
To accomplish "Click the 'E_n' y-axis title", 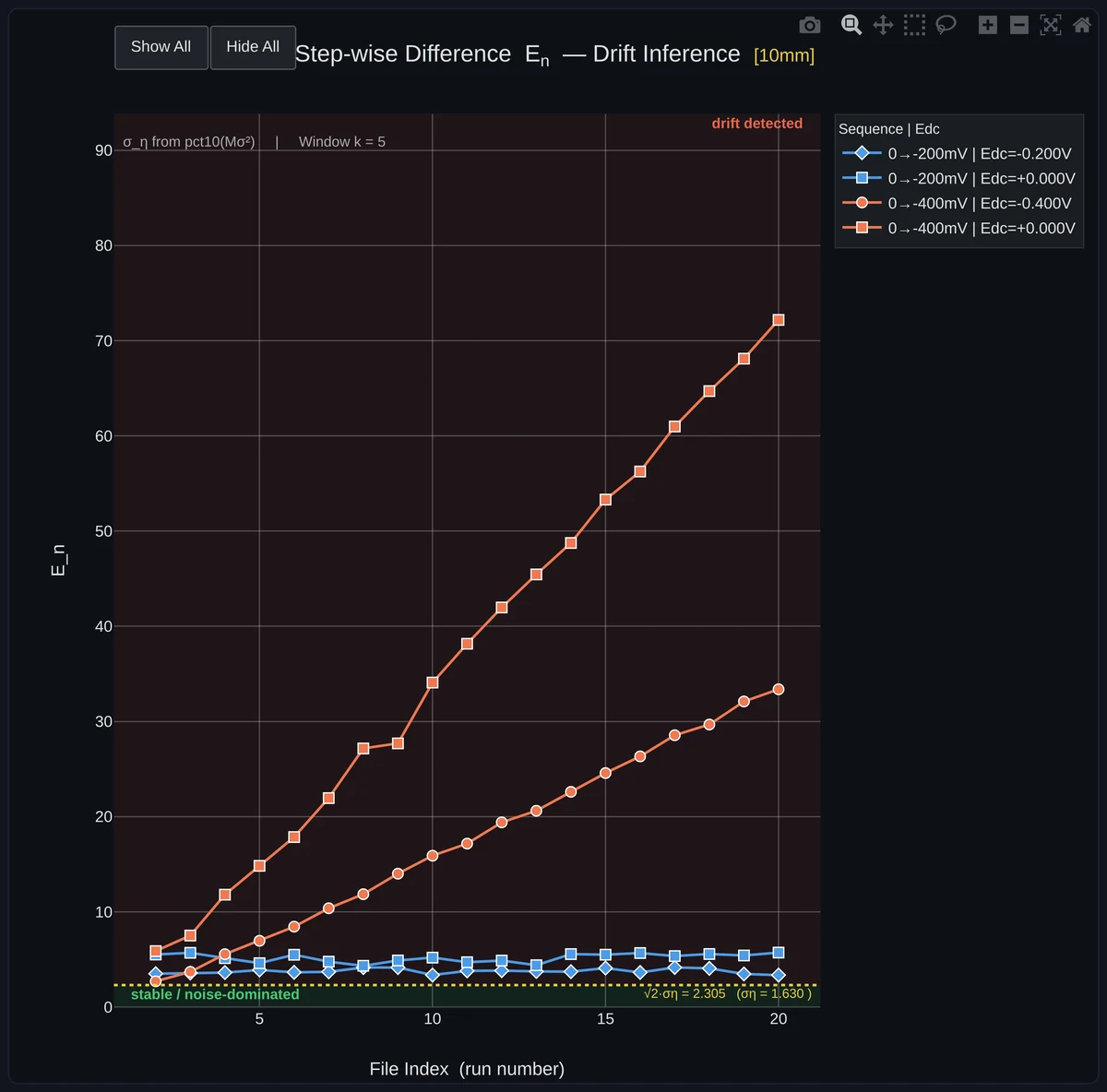I will click(58, 560).
